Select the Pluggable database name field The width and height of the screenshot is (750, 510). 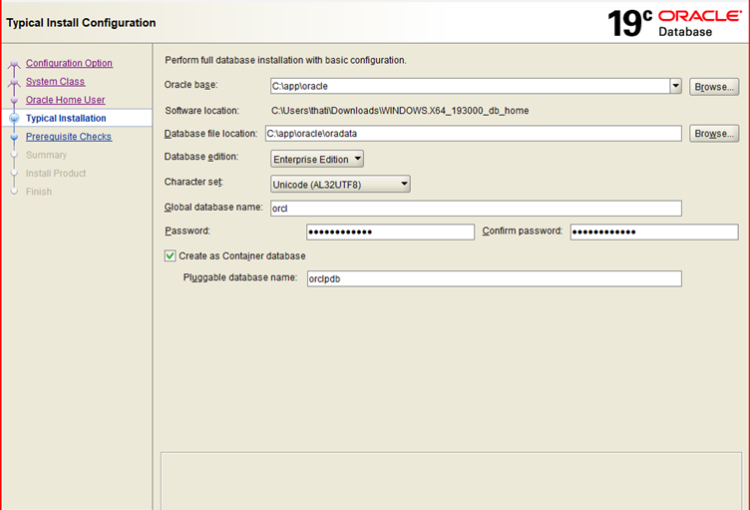(493, 279)
